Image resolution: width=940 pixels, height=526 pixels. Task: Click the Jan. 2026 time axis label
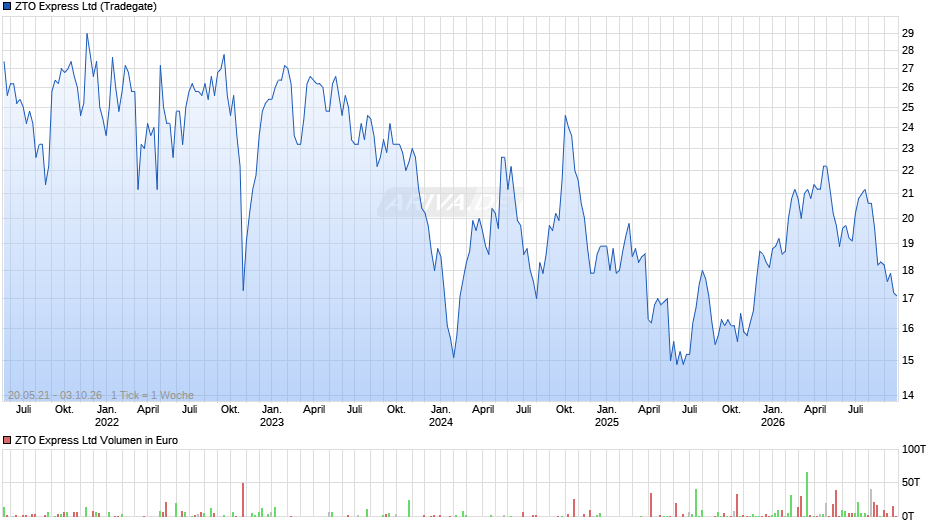click(x=773, y=416)
